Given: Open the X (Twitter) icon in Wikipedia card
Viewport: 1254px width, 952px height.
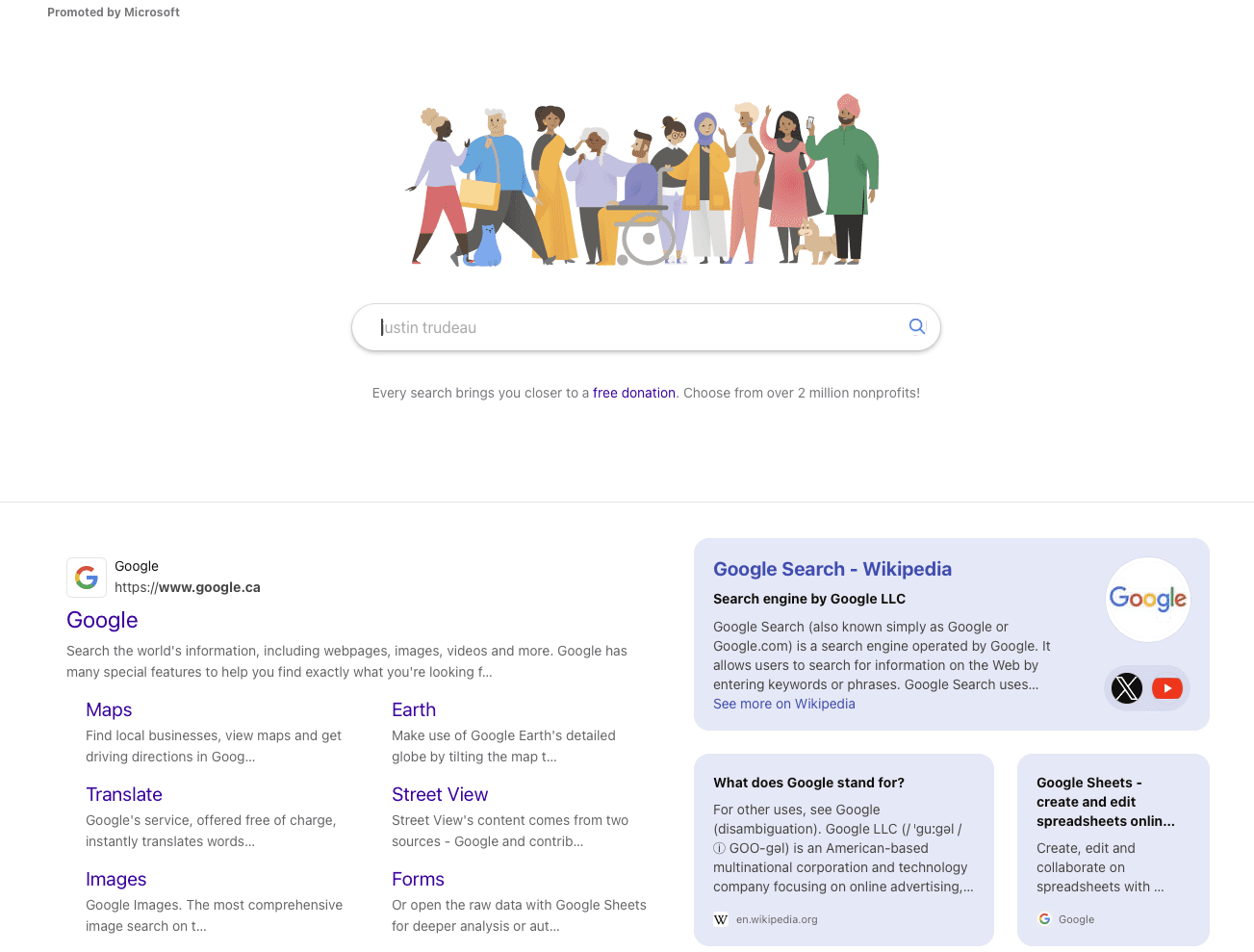Looking at the screenshot, I should click(x=1126, y=688).
